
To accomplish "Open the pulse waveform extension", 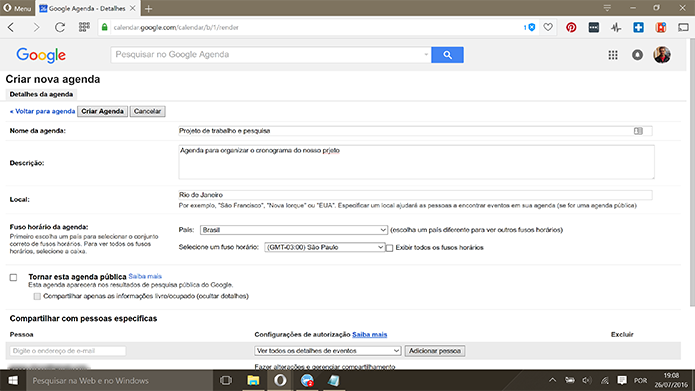I will 616,27.
